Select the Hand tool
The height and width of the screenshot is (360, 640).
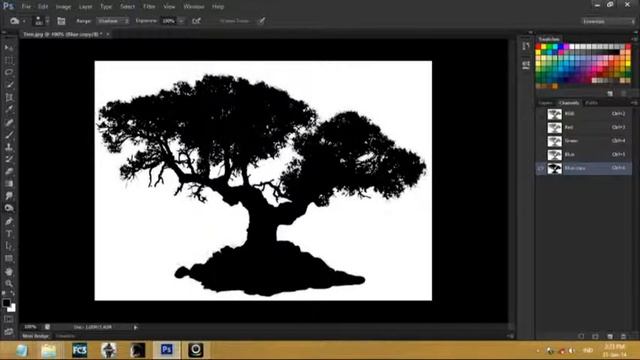pos(9,271)
